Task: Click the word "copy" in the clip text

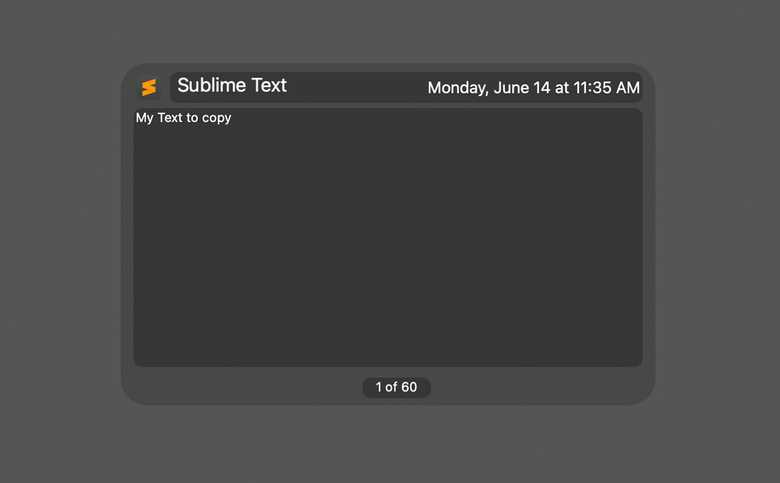Action: [x=216, y=118]
